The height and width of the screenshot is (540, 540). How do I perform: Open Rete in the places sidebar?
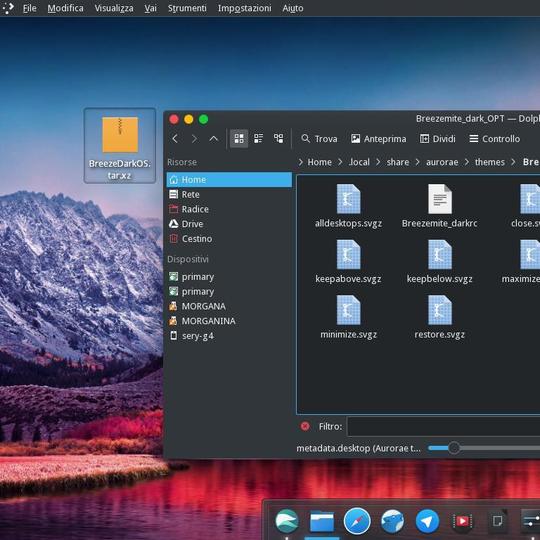(x=229, y=195)
